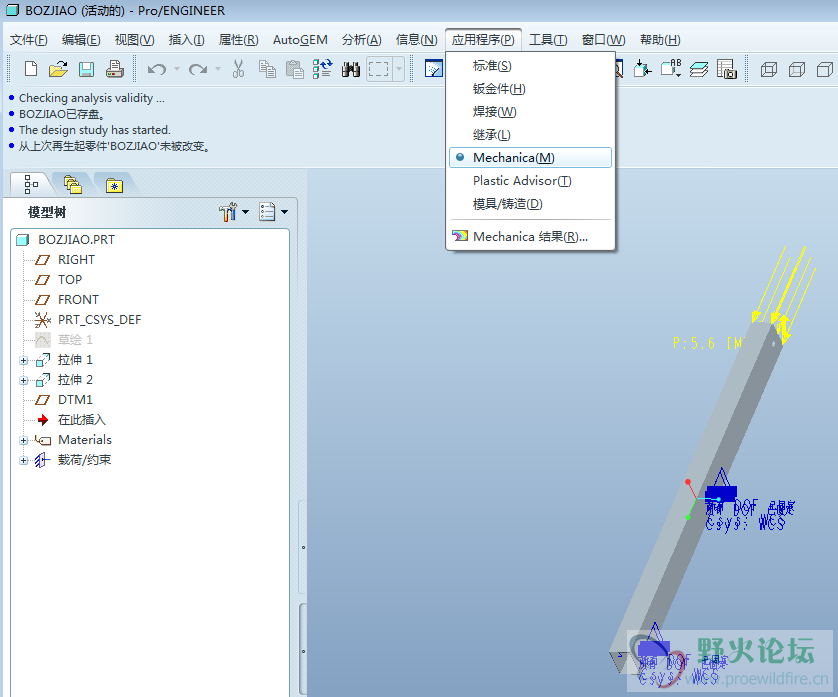Click the redo arrow icon
The height and width of the screenshot is (697, 838).
(x=198, y=69)
